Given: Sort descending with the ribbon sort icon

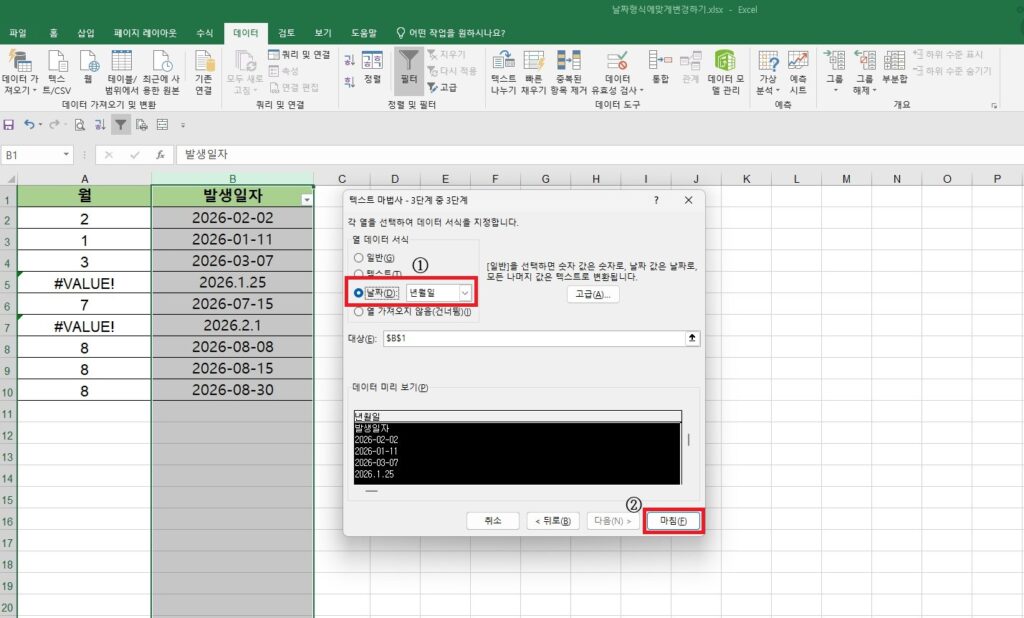Looking at the screenshot, I should (x=349, y=82).
